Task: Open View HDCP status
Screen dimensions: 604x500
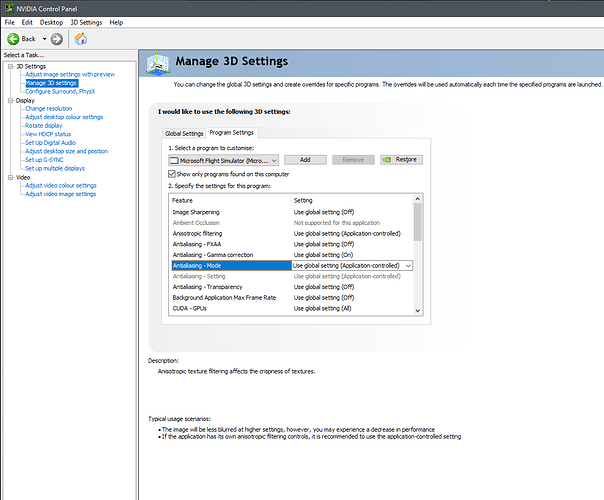Action: coord(48,134)
